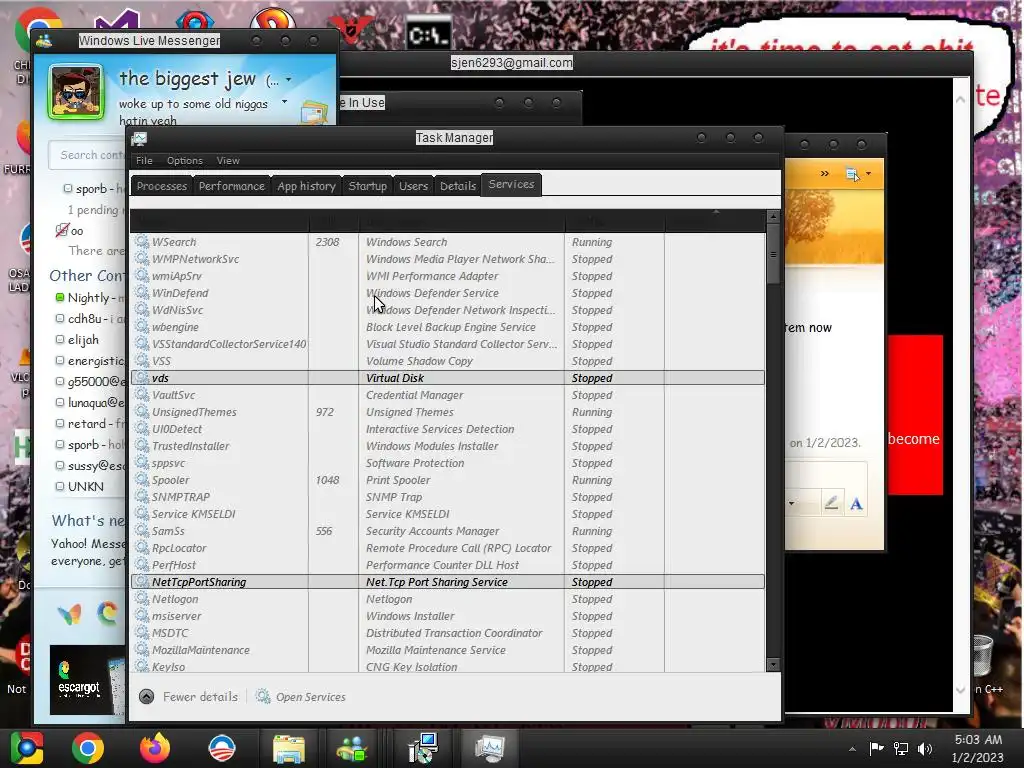Screen dimensions: 1024x768
Task: Open the File menu in Task Manager
Action: point(144,161)
